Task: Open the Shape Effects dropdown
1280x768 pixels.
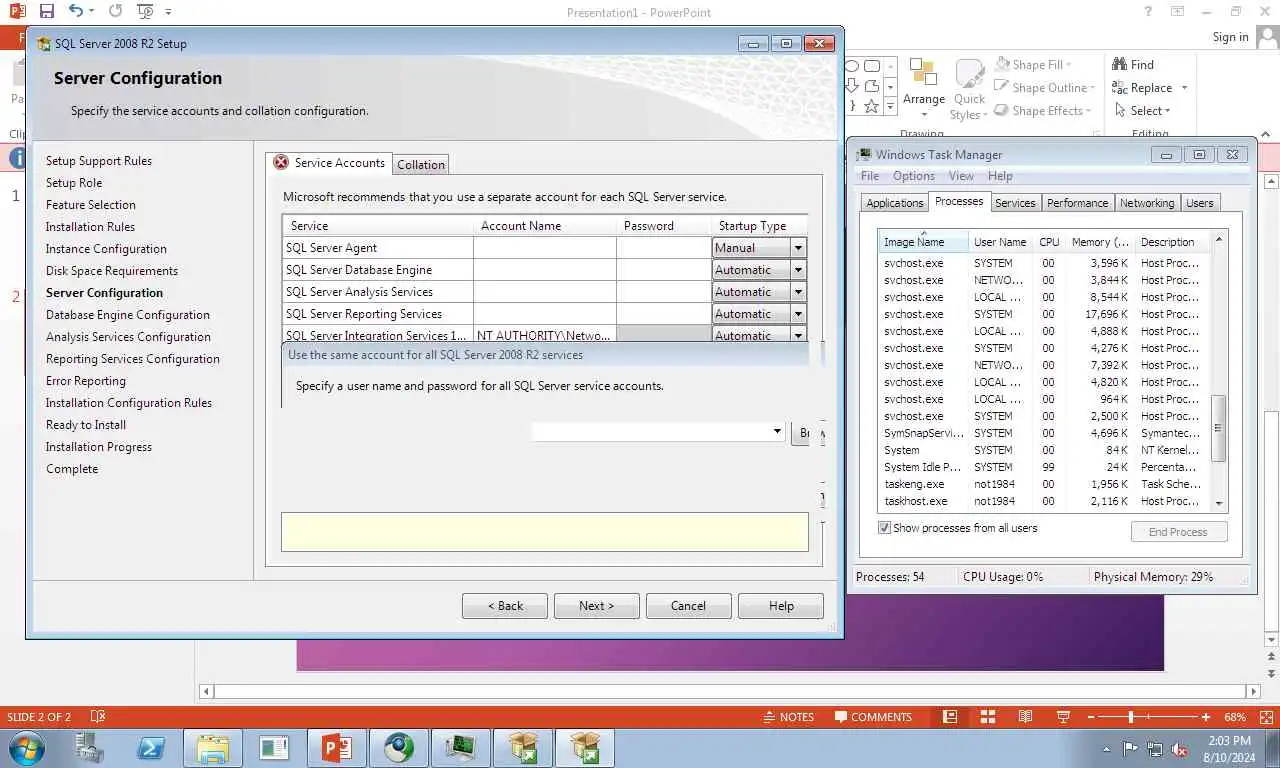Action: click(x=1043, y=111)
